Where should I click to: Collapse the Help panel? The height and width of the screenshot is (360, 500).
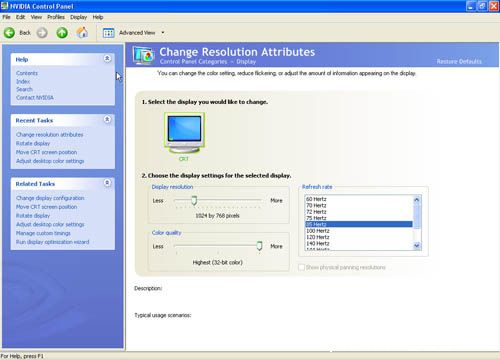point(107,59)
